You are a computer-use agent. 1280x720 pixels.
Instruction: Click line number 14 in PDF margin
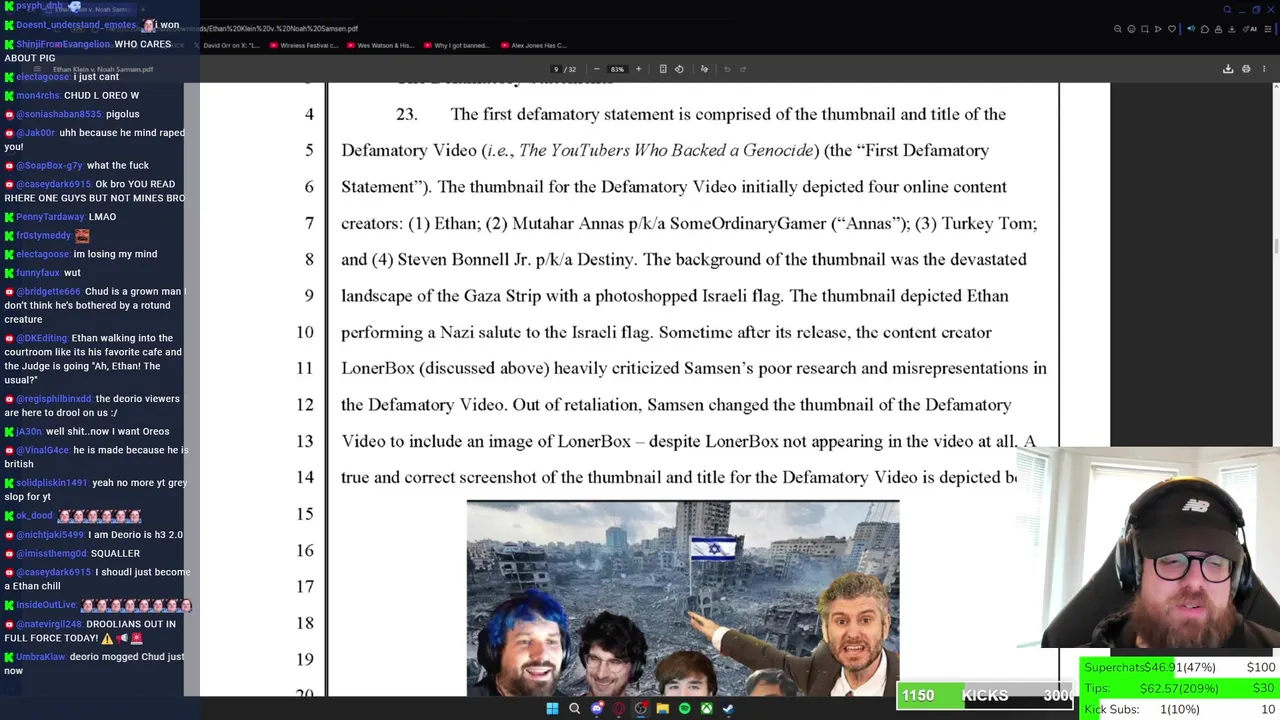304,478
